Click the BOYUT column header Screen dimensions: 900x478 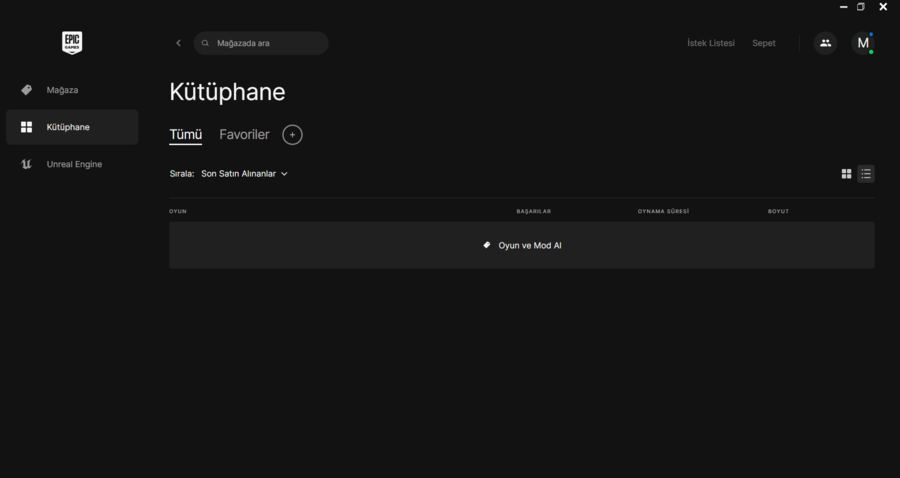click(778, 211)
